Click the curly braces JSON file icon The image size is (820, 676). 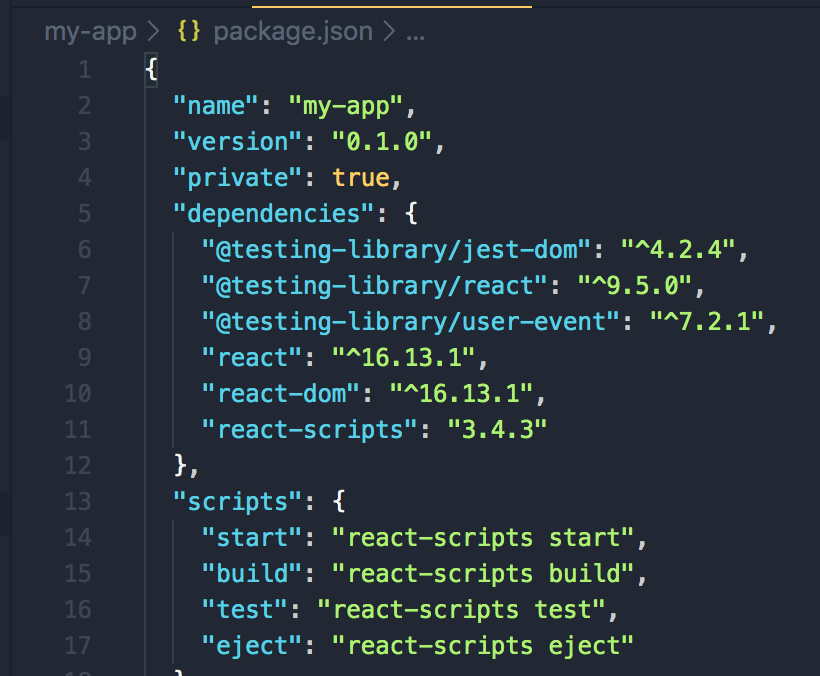[189, 31]
